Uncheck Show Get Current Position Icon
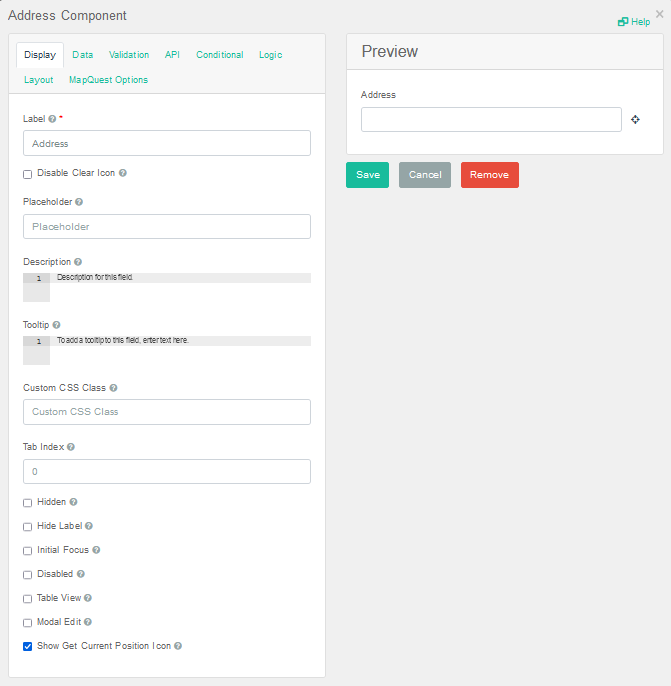This screenshot has width=671, height=686. coord(28,647)
